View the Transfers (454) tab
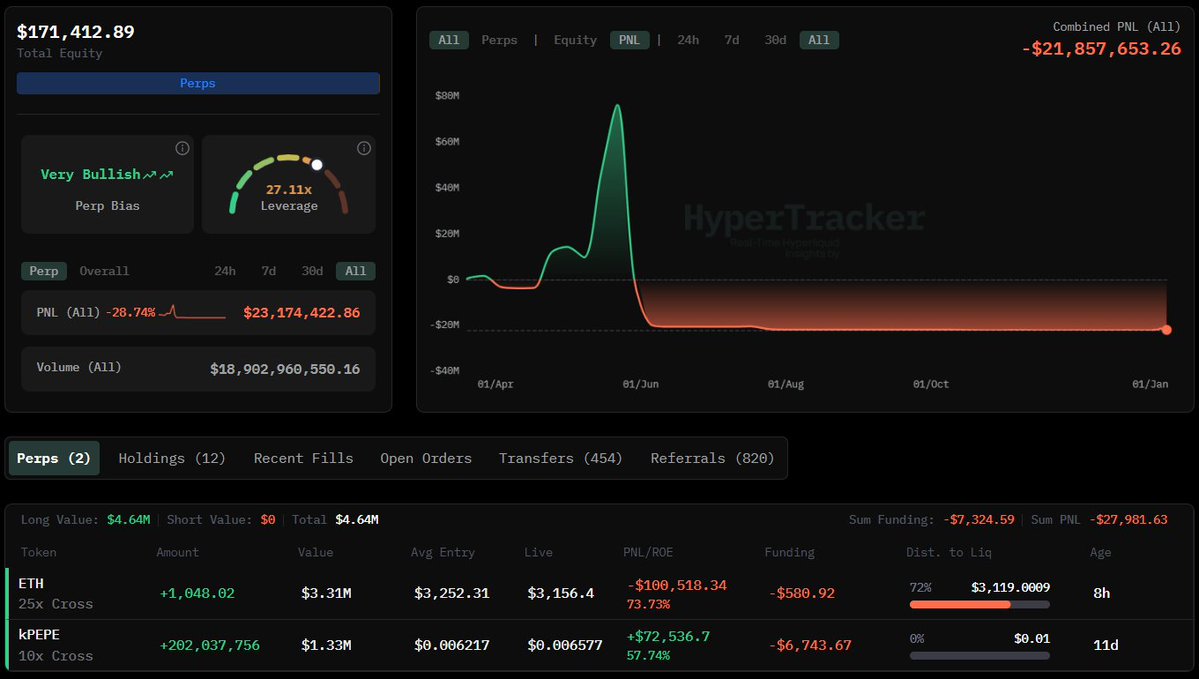The image size is (1199, 679). click(560, 458)
